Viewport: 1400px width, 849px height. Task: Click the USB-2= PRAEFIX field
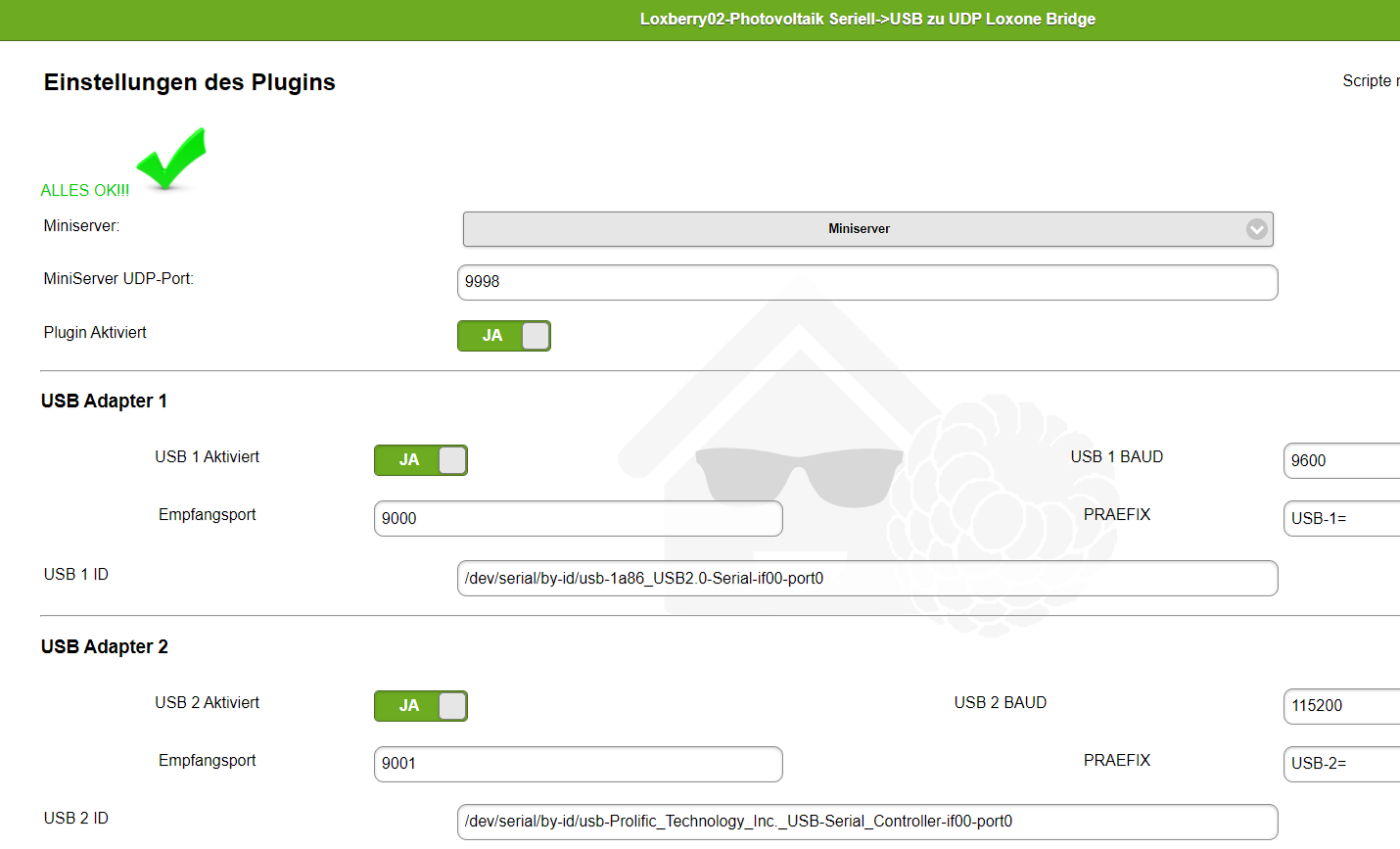pos(1342,764)
